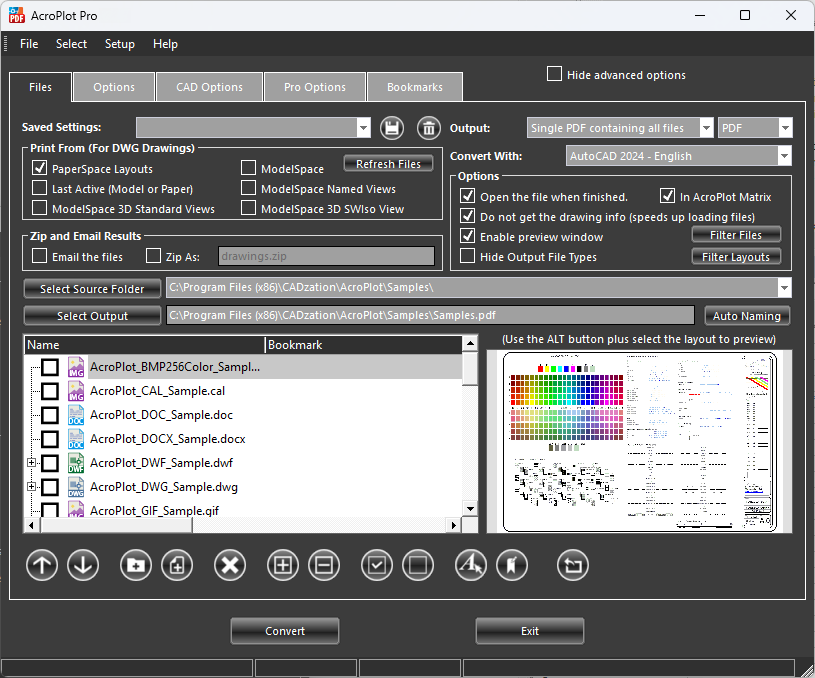Open the PDF format dropdown
The image size is (815, 678).
click(x=785, y=128)
